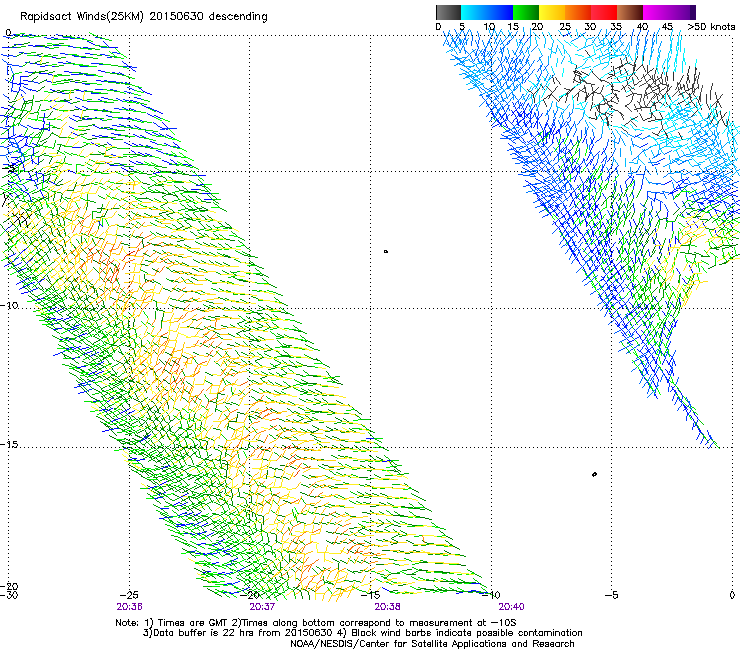740x650 pixels.
Task: Click the time label 20:40
Action: tap(512, 607)
